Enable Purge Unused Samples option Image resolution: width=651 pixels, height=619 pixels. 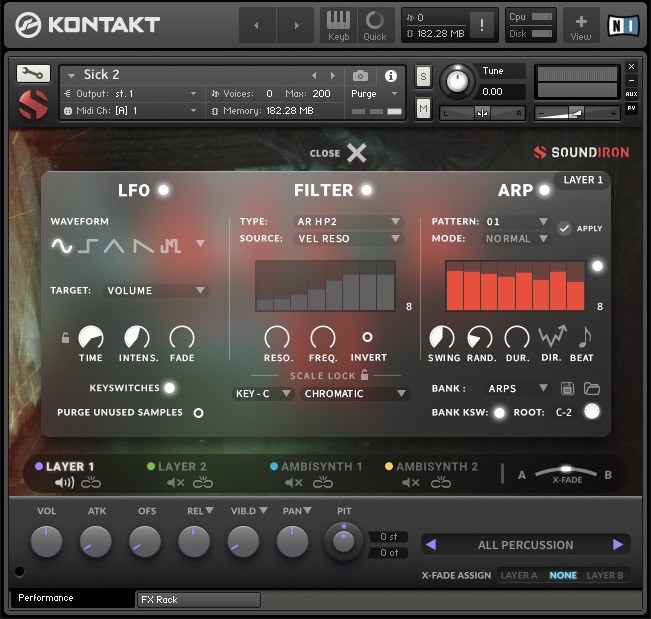point(198,412)
